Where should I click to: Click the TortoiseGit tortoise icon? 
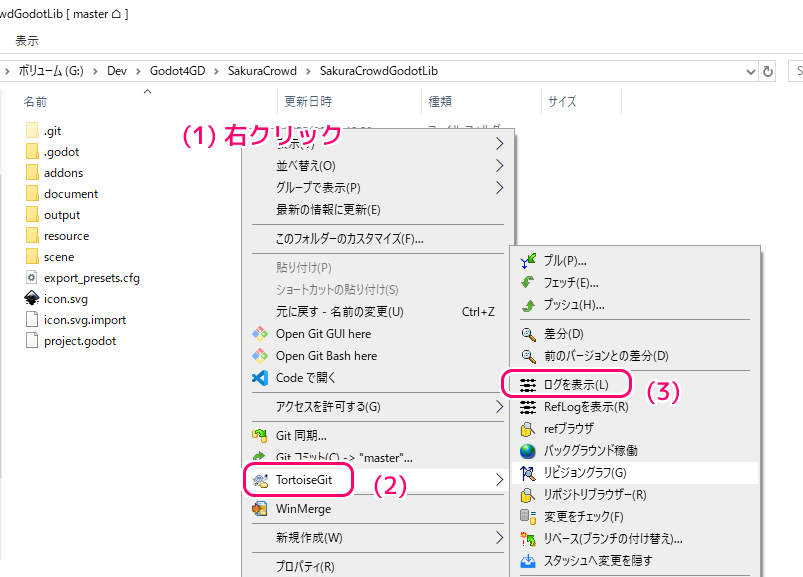tap(260, 480)
